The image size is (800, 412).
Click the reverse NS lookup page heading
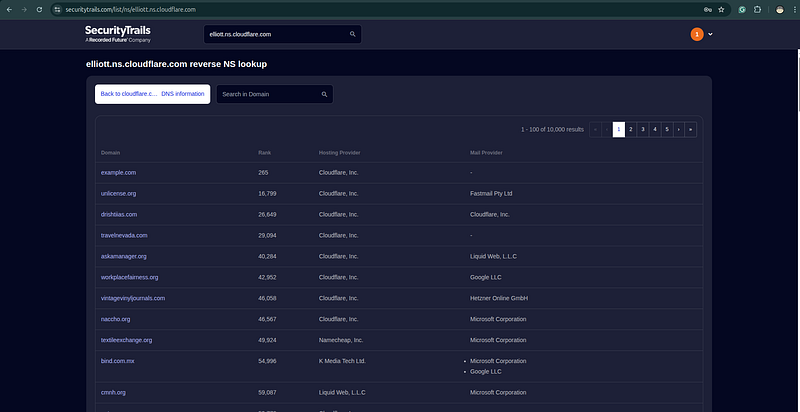(x=177, y=64)
